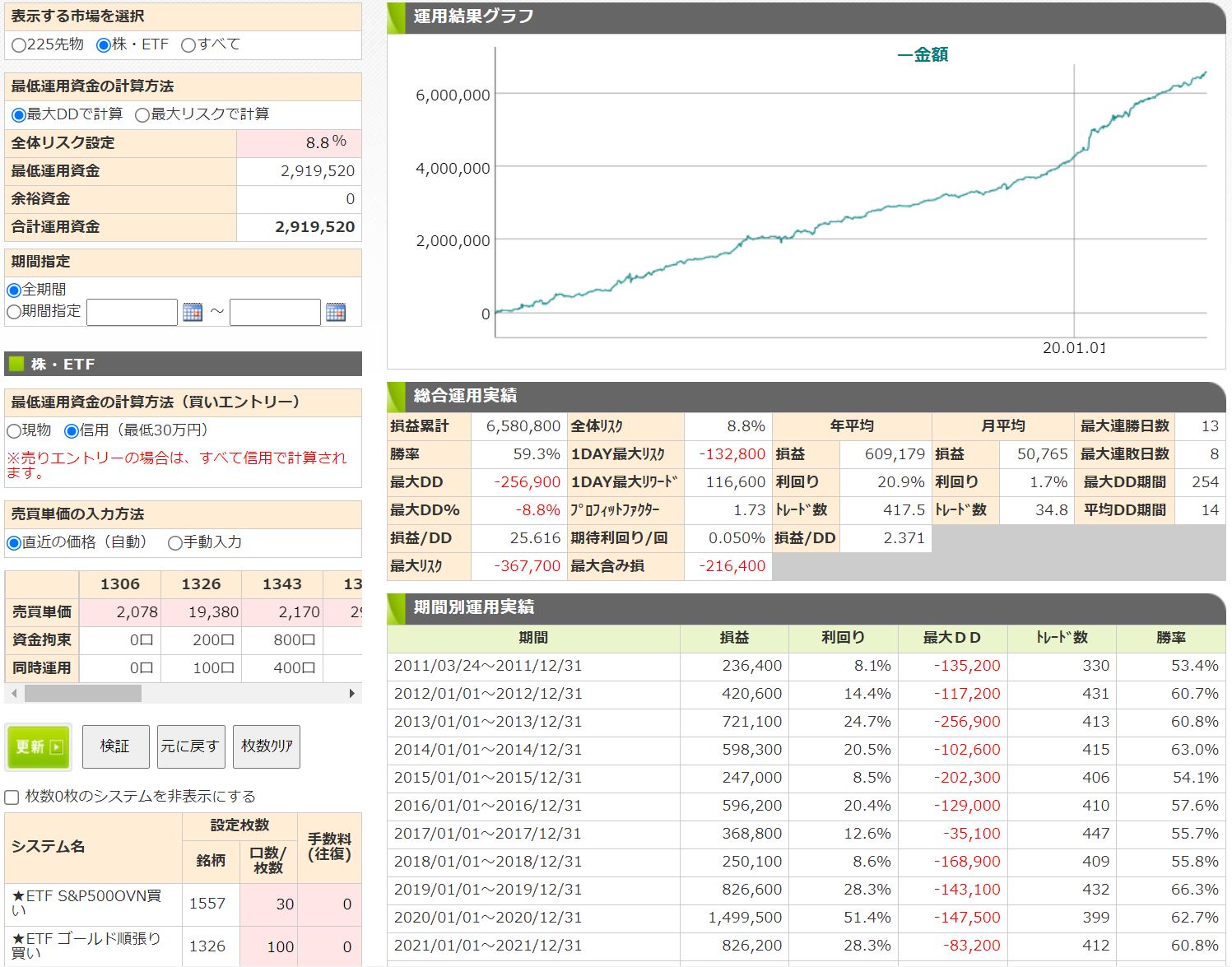1232x967 pixels.
Task: Select the 225先物 market radio option
Action: point(19,45)
